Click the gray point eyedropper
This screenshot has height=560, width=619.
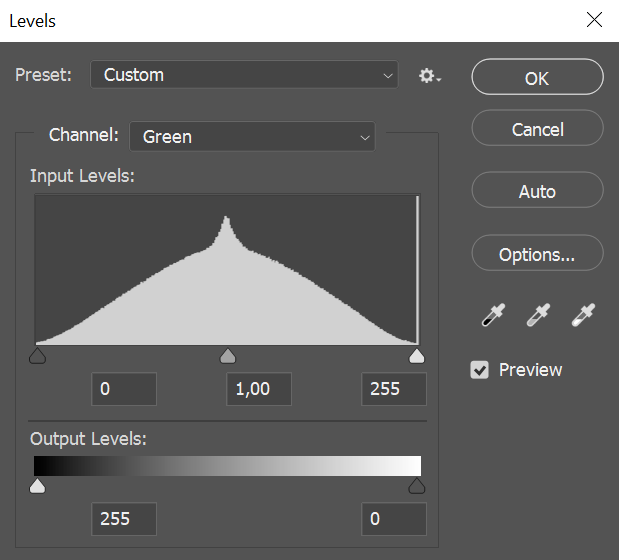538,315
